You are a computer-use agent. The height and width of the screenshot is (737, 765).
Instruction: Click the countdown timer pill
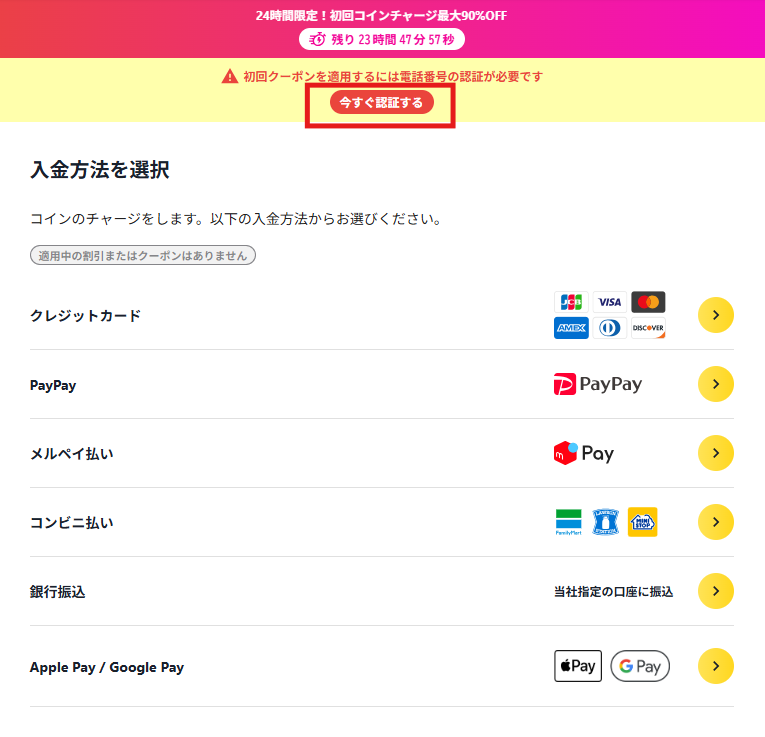pos(382,39)
